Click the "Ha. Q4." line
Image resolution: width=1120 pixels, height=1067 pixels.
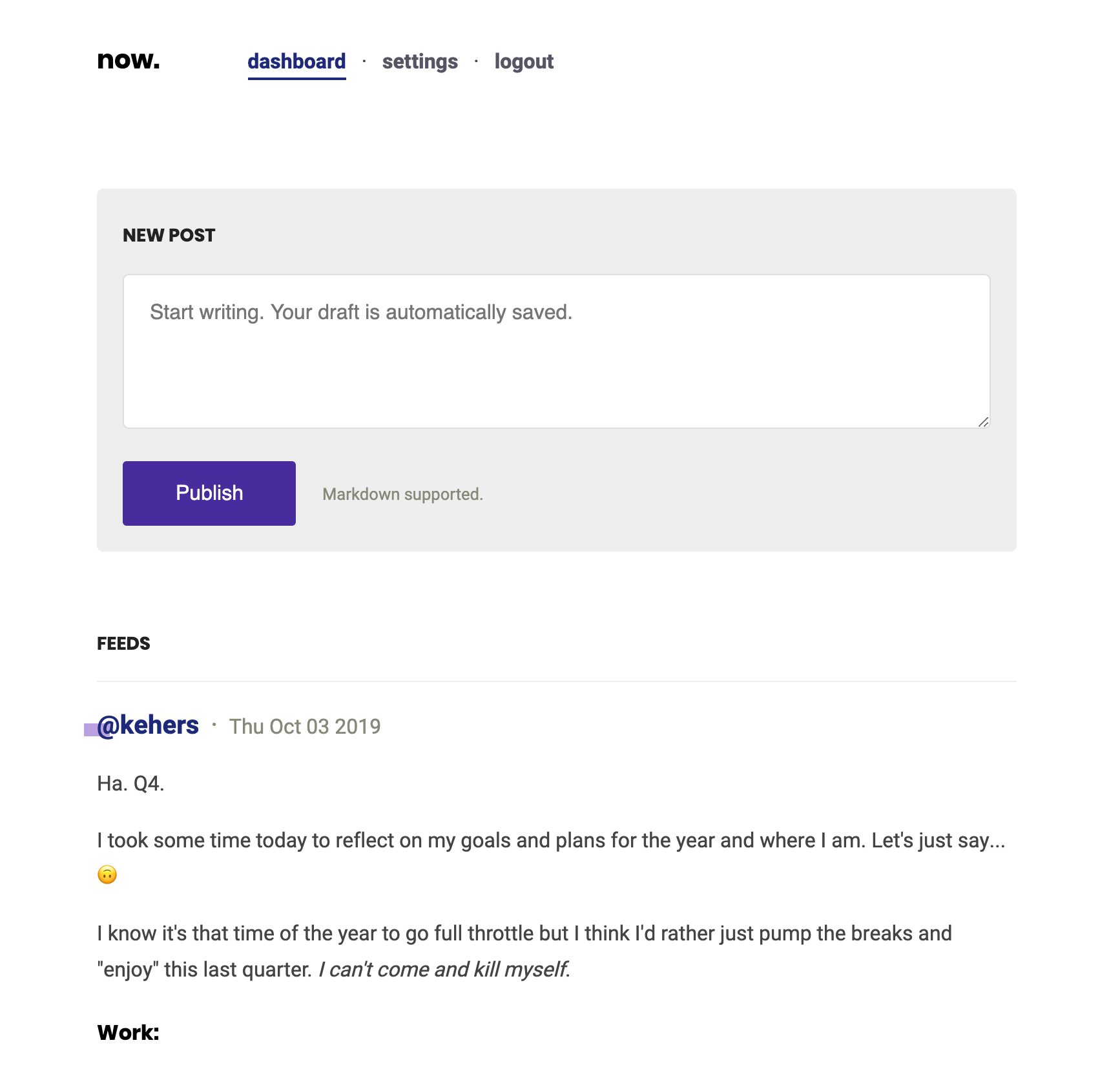pyautogui.click(x=130, y=784)
